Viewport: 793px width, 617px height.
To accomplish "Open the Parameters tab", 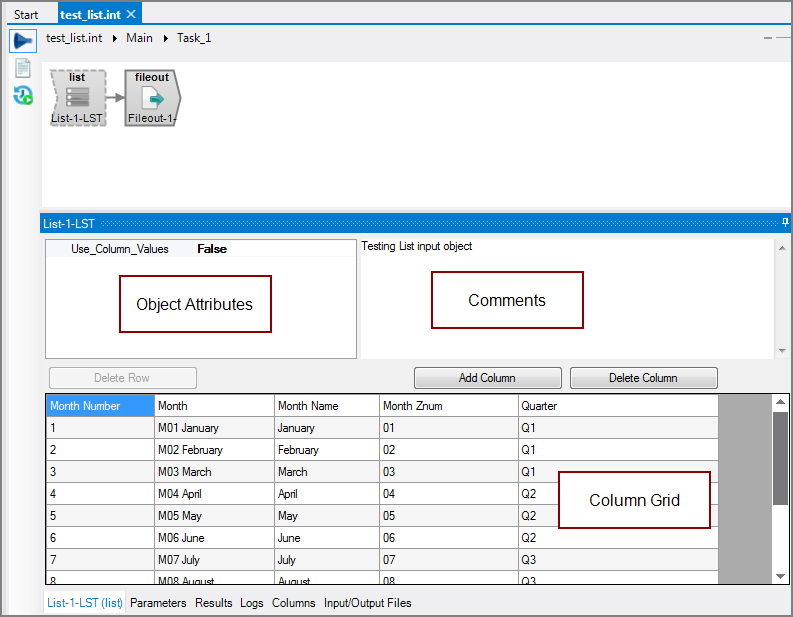I will pyautogui.click(x=158, y=603).
